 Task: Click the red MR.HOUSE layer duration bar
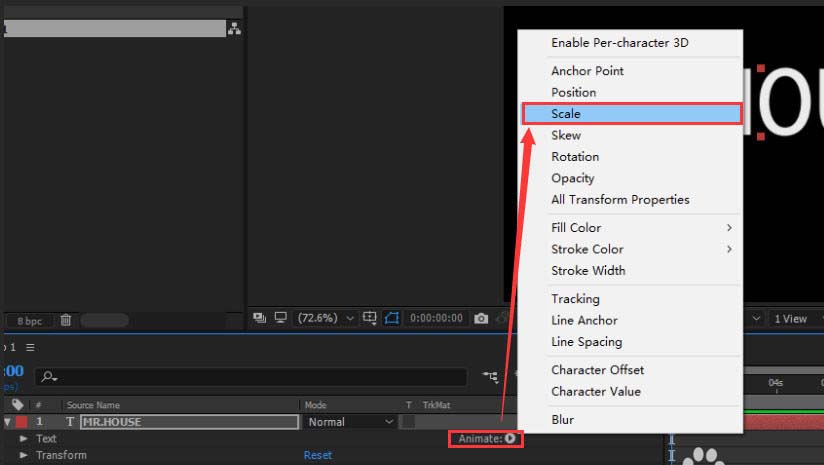point(783,422)
